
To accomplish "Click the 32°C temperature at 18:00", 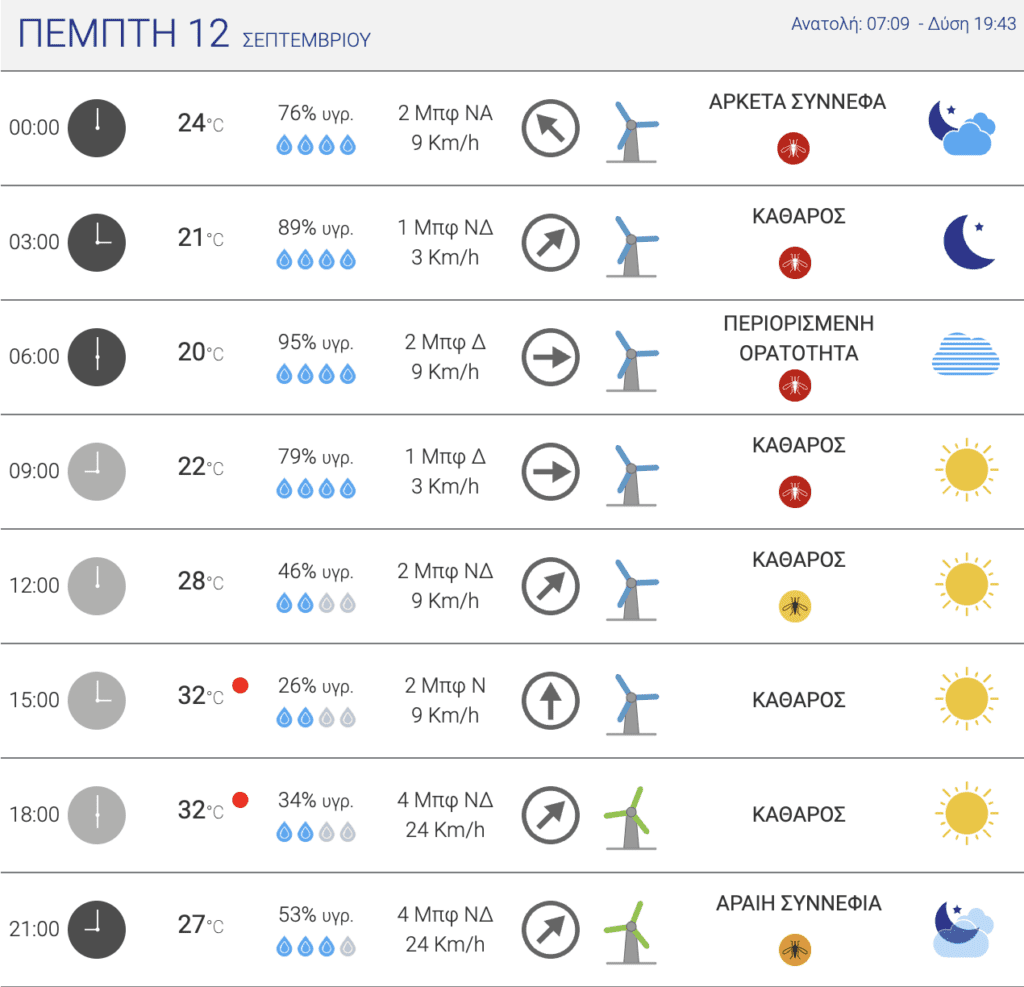I will [200, 811].
